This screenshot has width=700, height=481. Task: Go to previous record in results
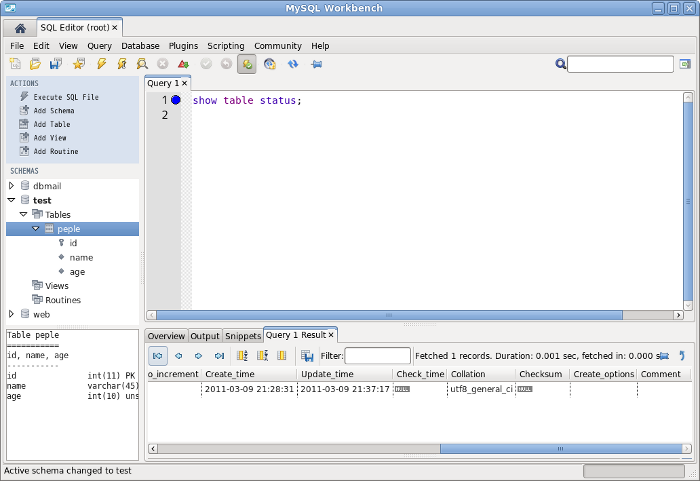(179, 356)
